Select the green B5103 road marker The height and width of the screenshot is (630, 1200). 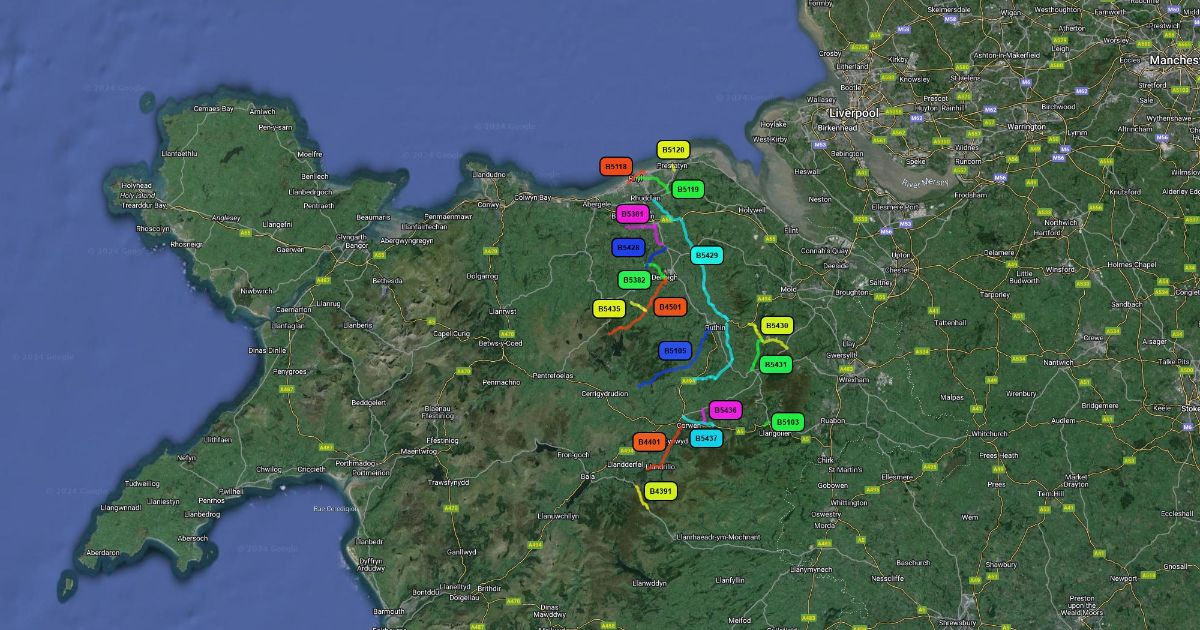tap(788, 423)
